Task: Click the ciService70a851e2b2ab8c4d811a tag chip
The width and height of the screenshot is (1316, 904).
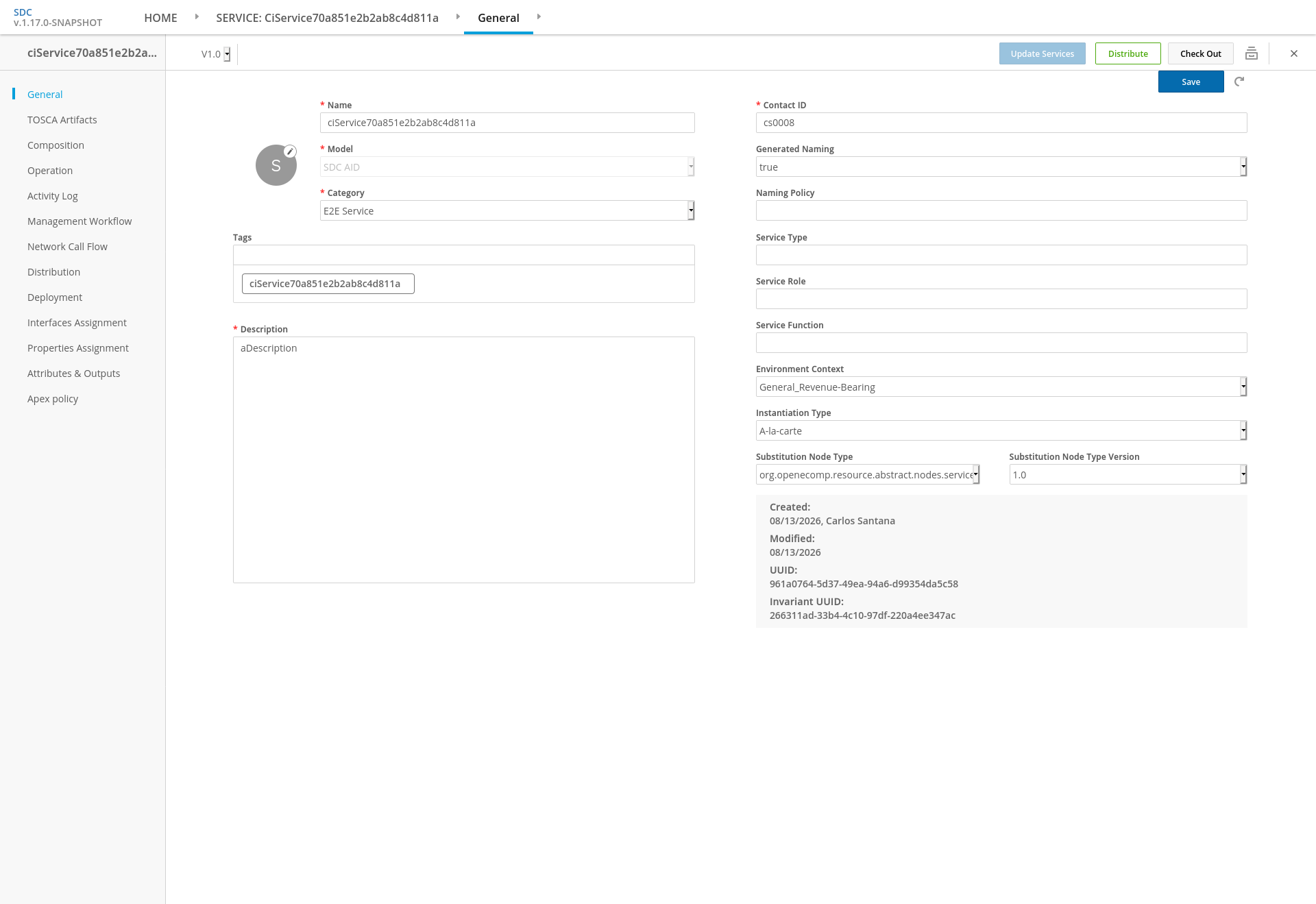Action: pyautogui.click(x=328, y=284)
